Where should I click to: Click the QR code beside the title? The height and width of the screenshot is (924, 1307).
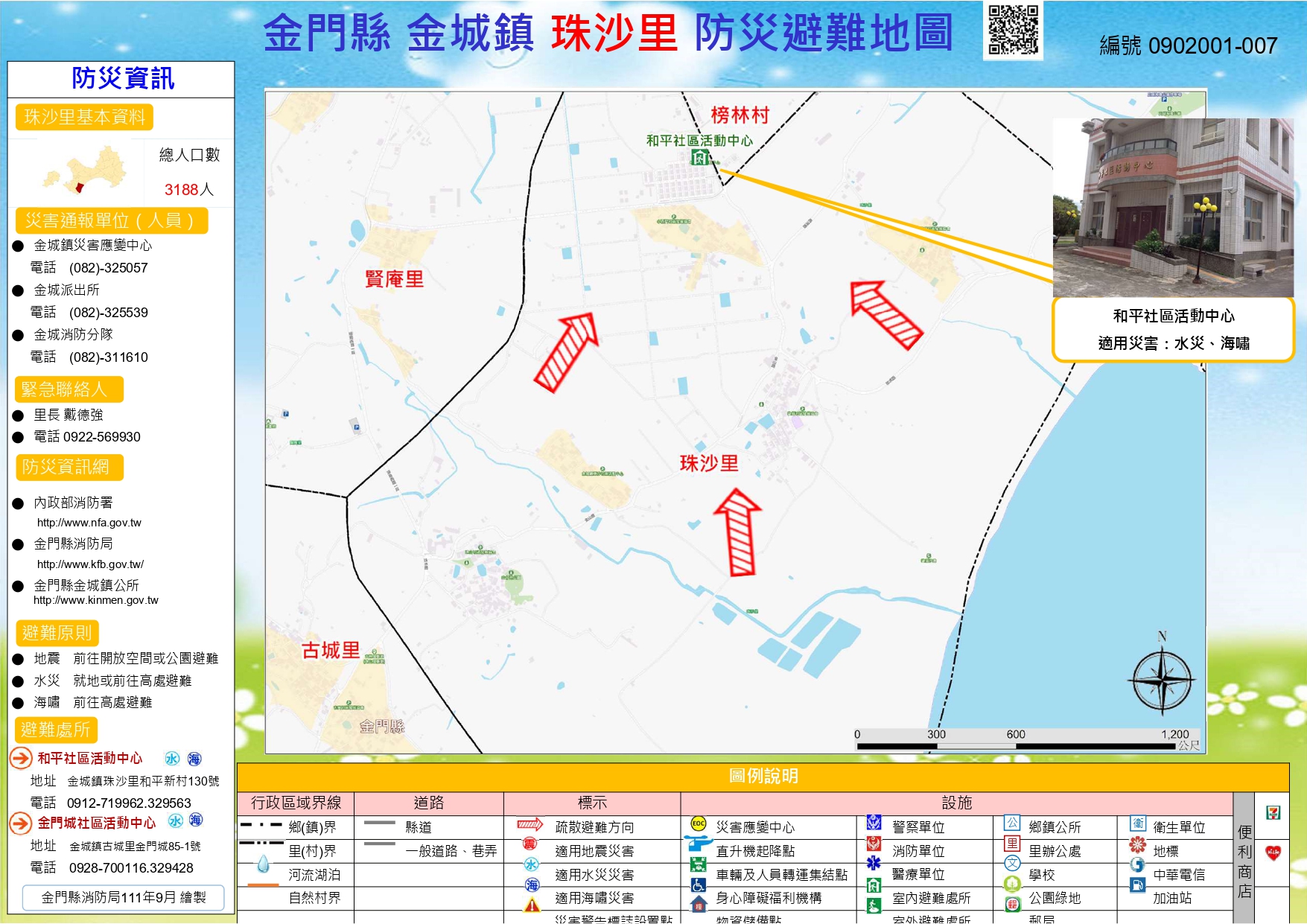tap(1013, 30)
